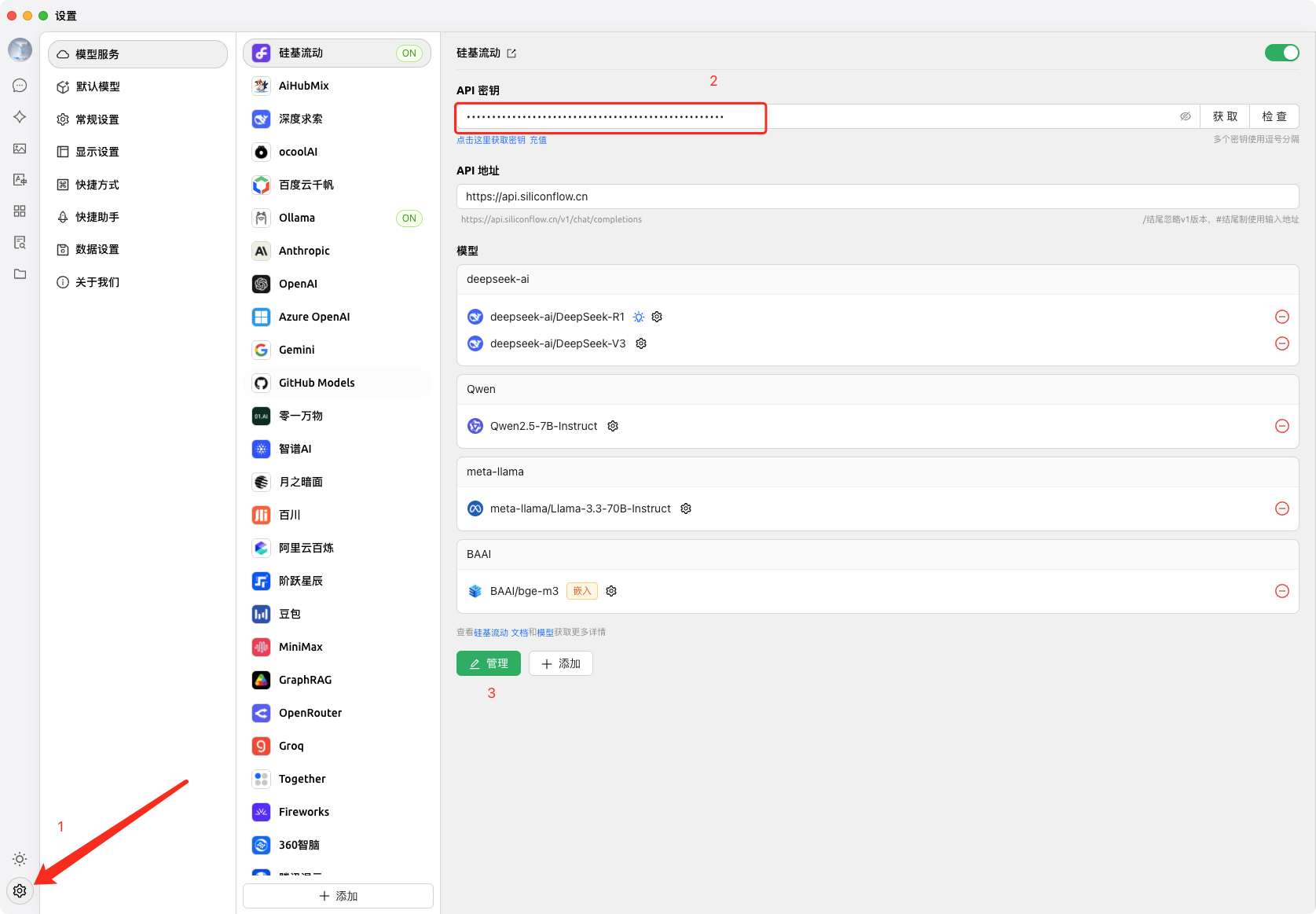Select the 深度求索 provider
The image size is (1316, 914).
337,119
